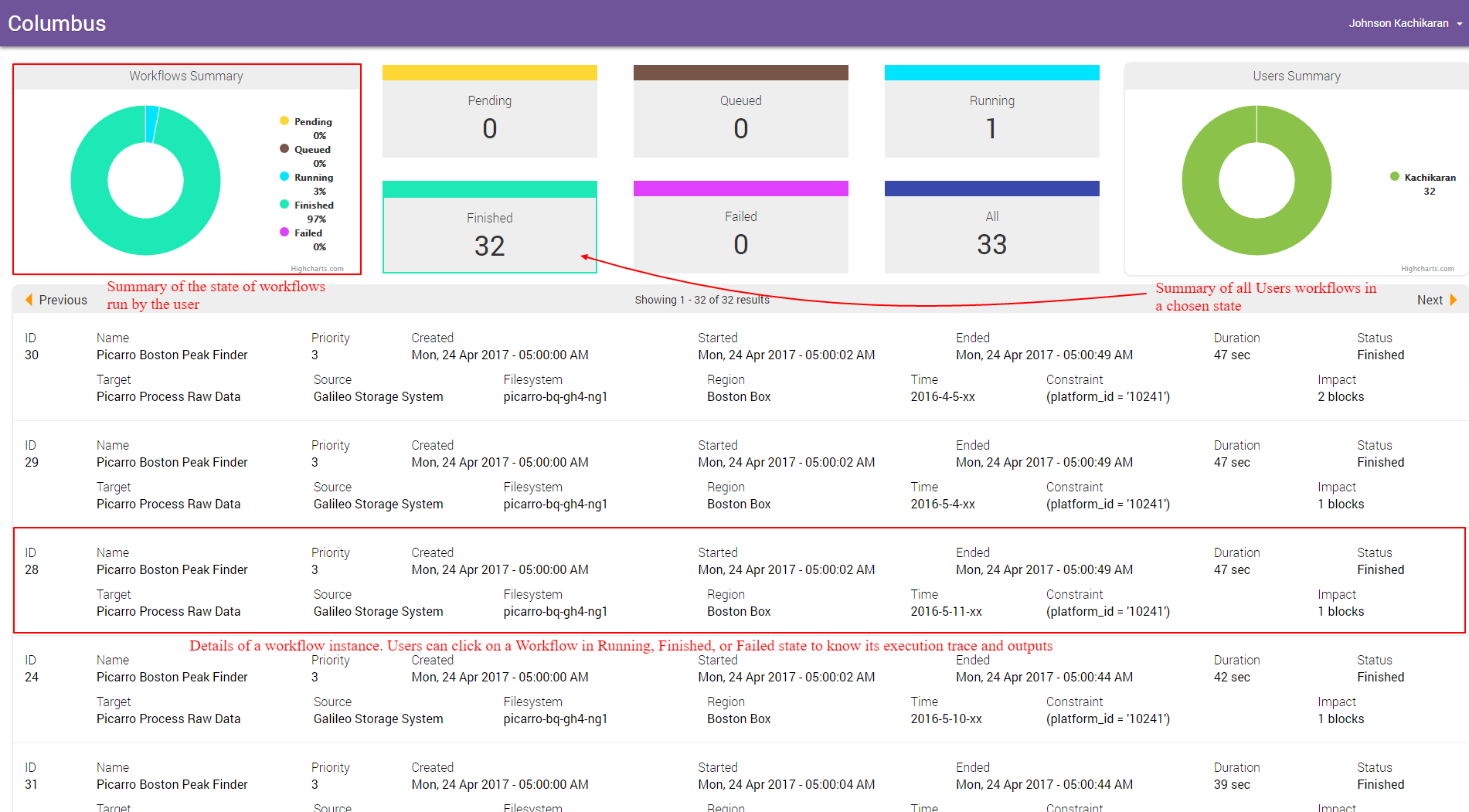
Task: Click time value 2016-4-5-xx
Action: tap(943, 396)
